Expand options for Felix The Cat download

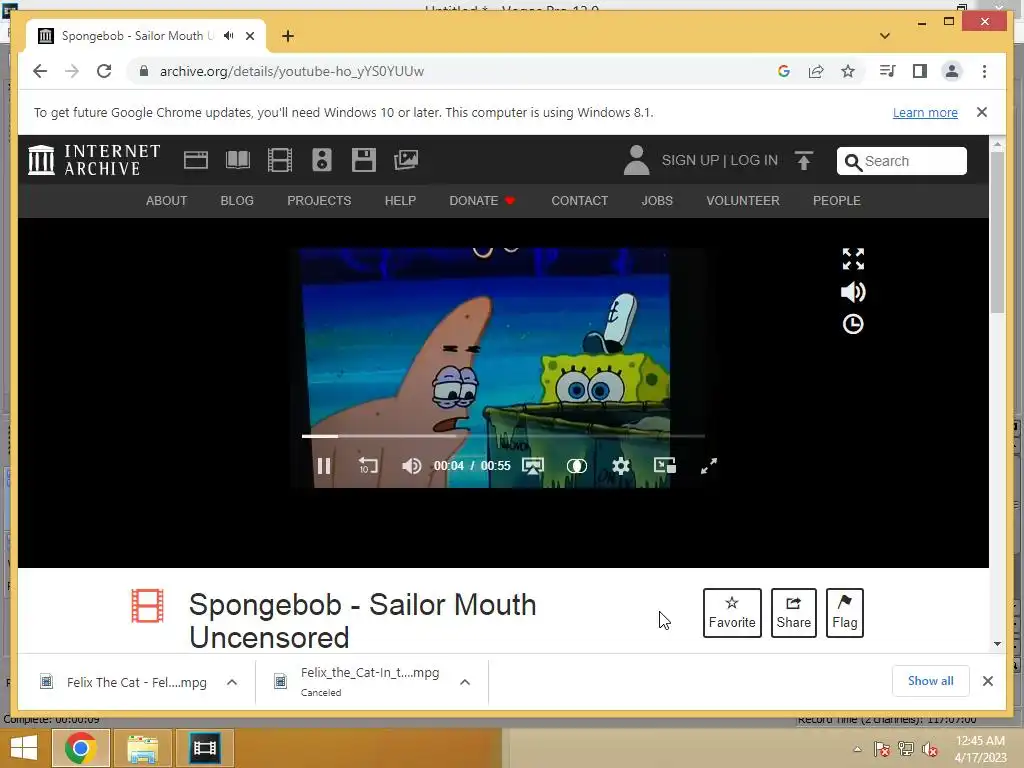pos(232,682)
